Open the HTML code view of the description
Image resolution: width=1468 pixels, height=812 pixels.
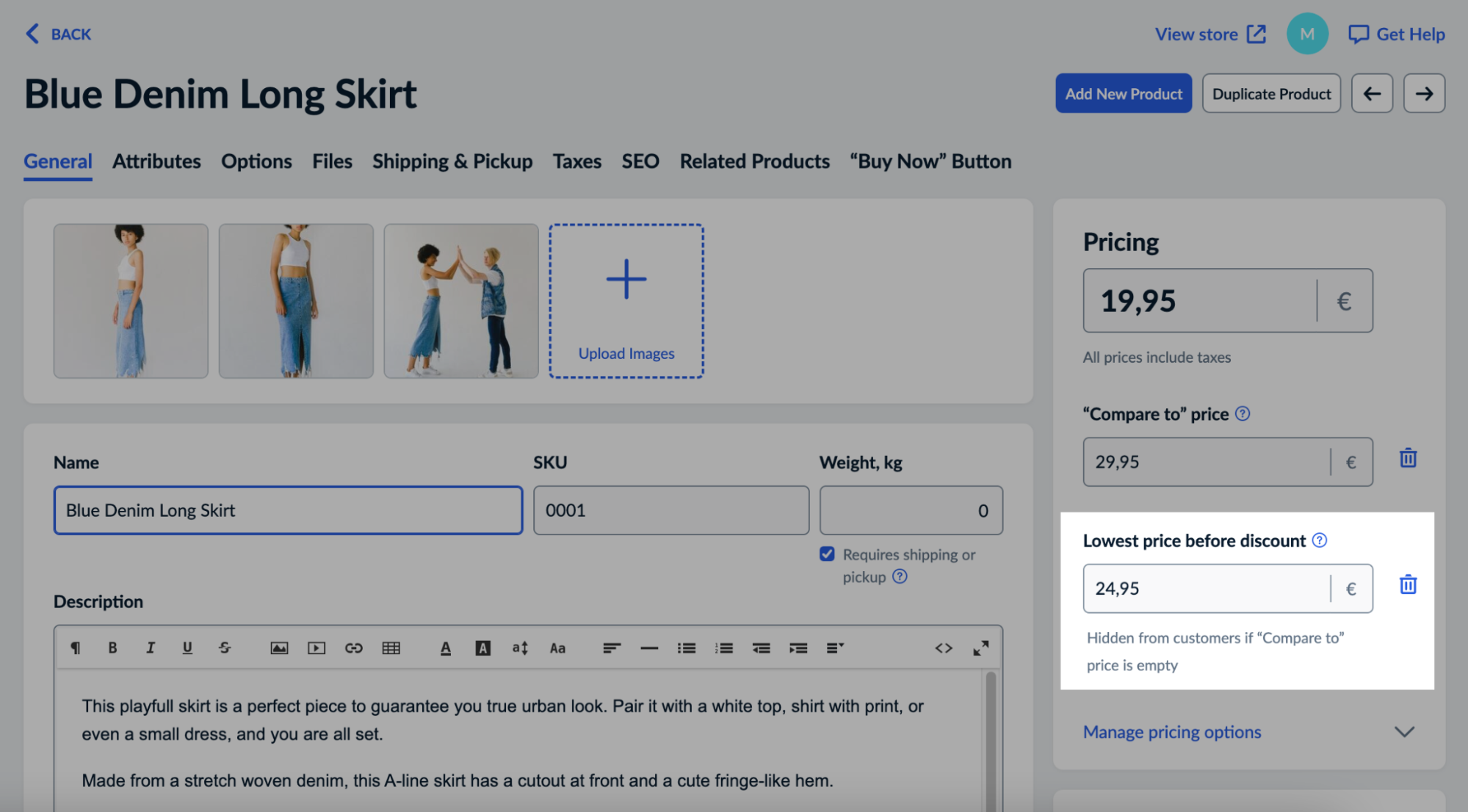point(945,648)
